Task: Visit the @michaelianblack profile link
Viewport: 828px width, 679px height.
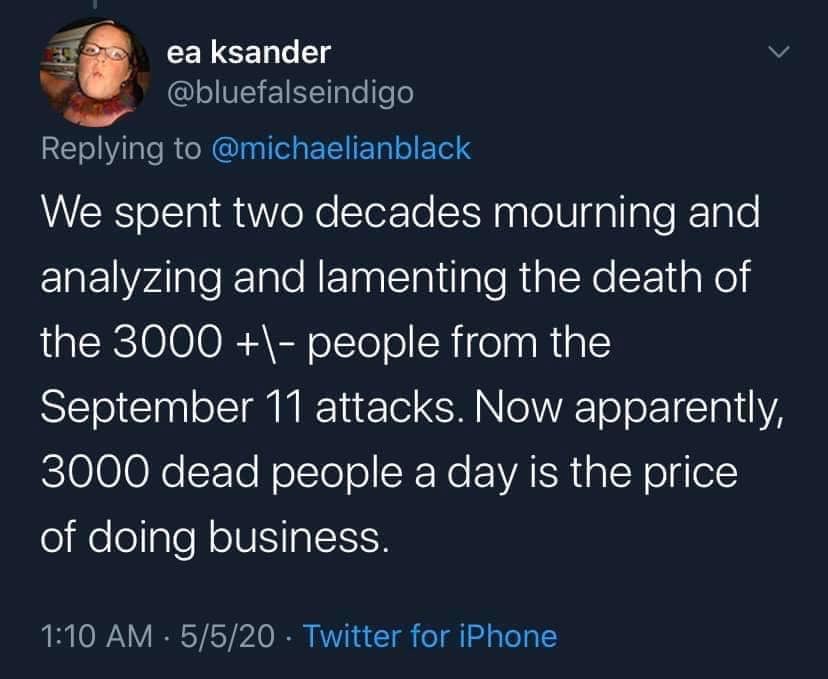Action: (340, 148)
